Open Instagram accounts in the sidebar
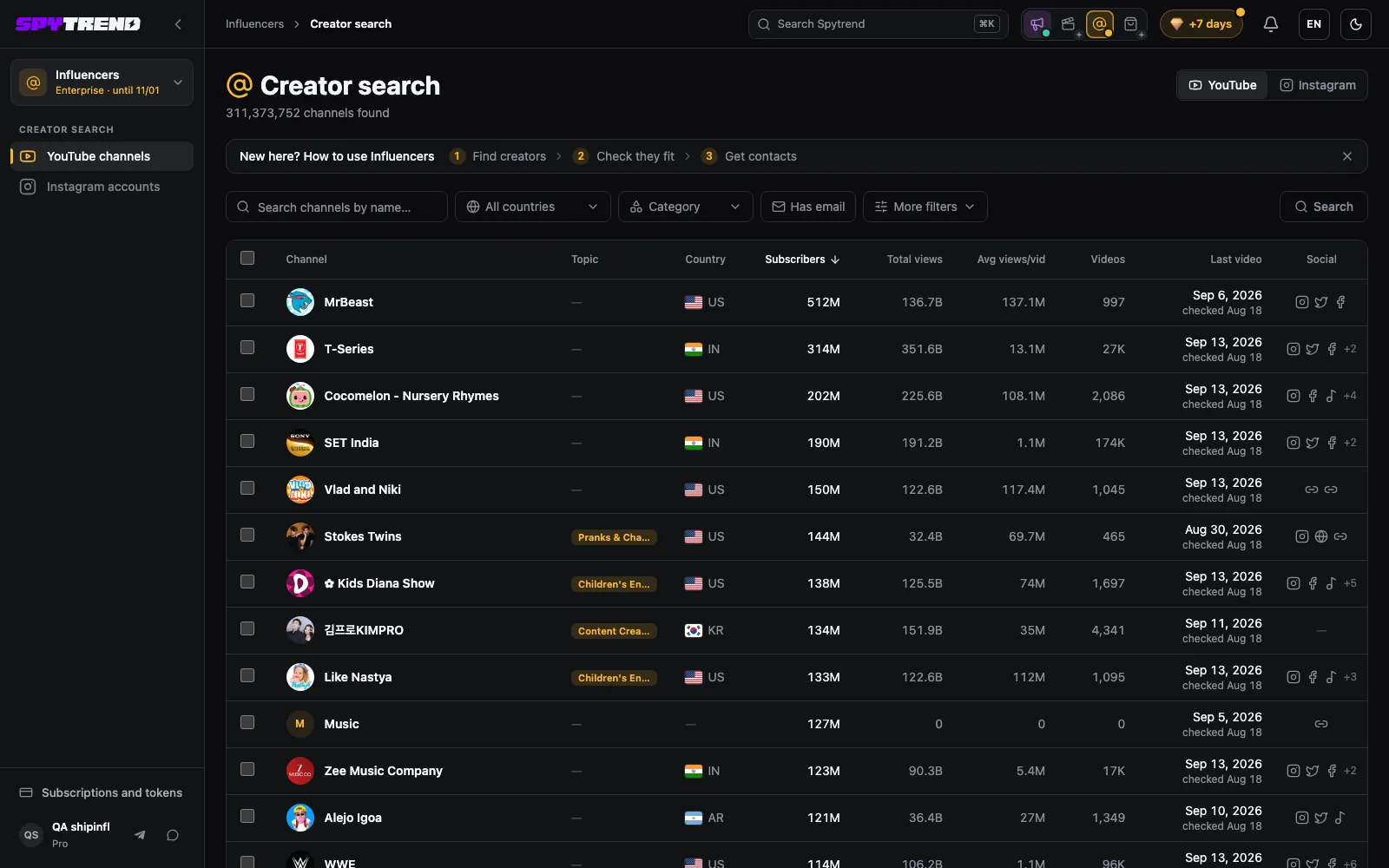 click(102, 187)
